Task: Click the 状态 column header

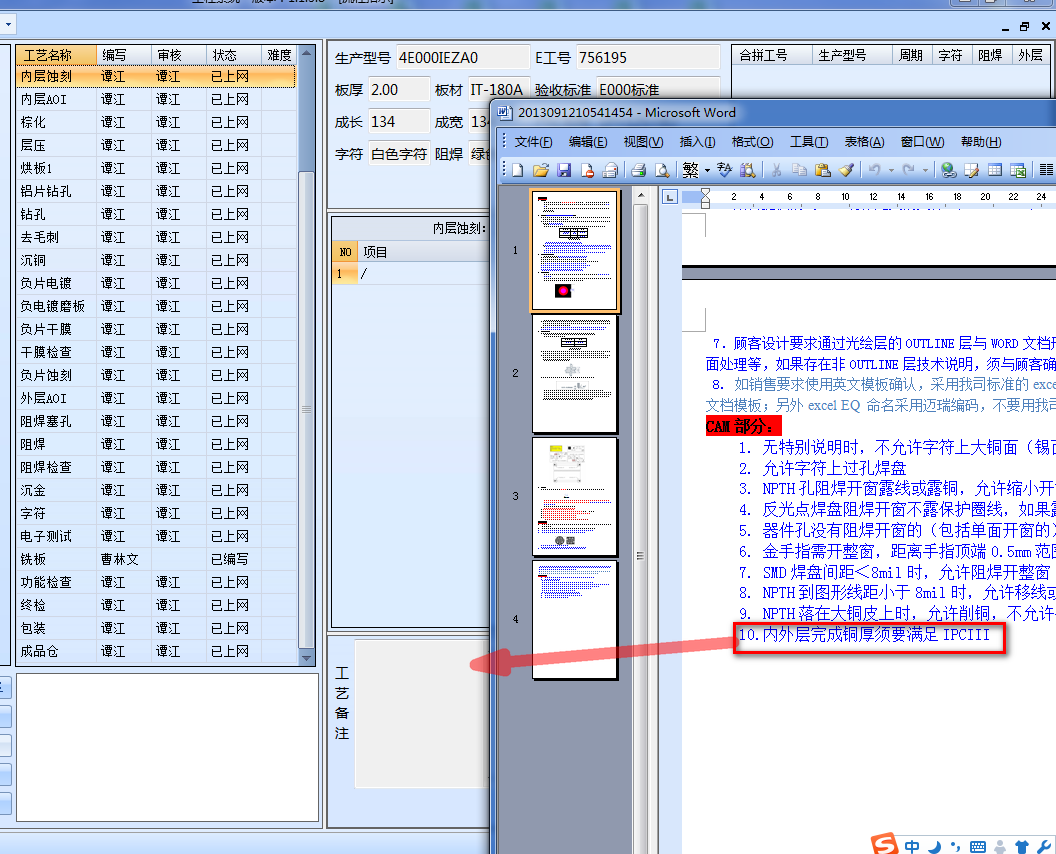Action: (234, 55)
